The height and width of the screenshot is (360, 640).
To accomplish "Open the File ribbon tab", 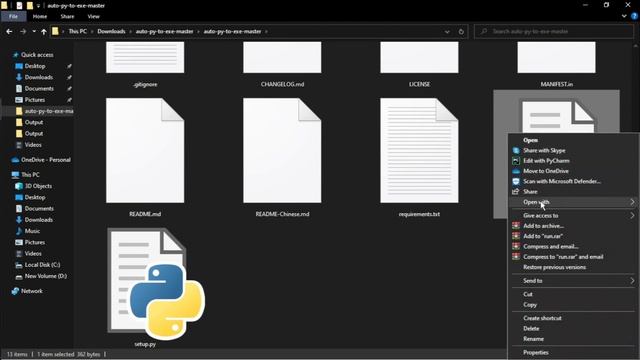I will tap(13, 16).
